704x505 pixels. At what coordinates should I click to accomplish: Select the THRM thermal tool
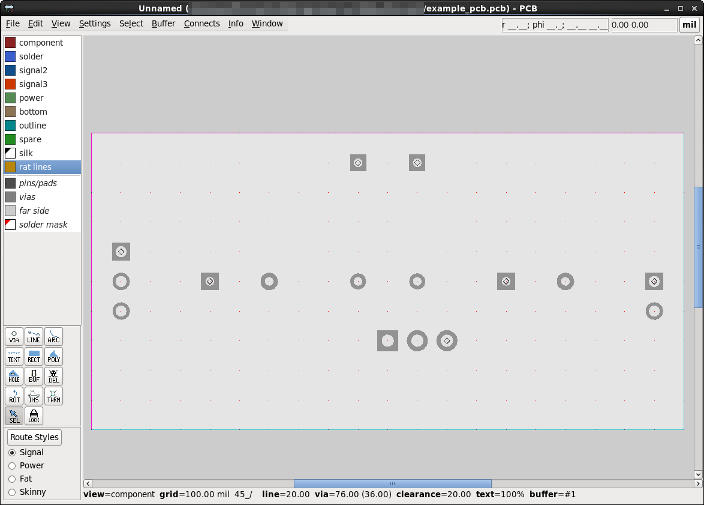[53, 396]
